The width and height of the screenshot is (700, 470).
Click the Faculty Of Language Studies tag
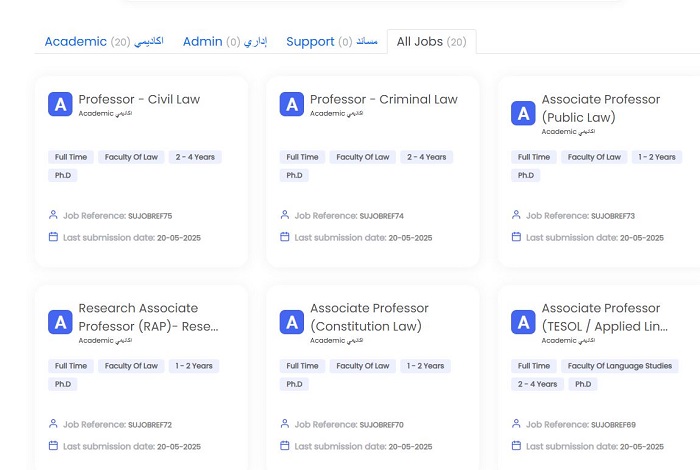(x=622, y=366)
